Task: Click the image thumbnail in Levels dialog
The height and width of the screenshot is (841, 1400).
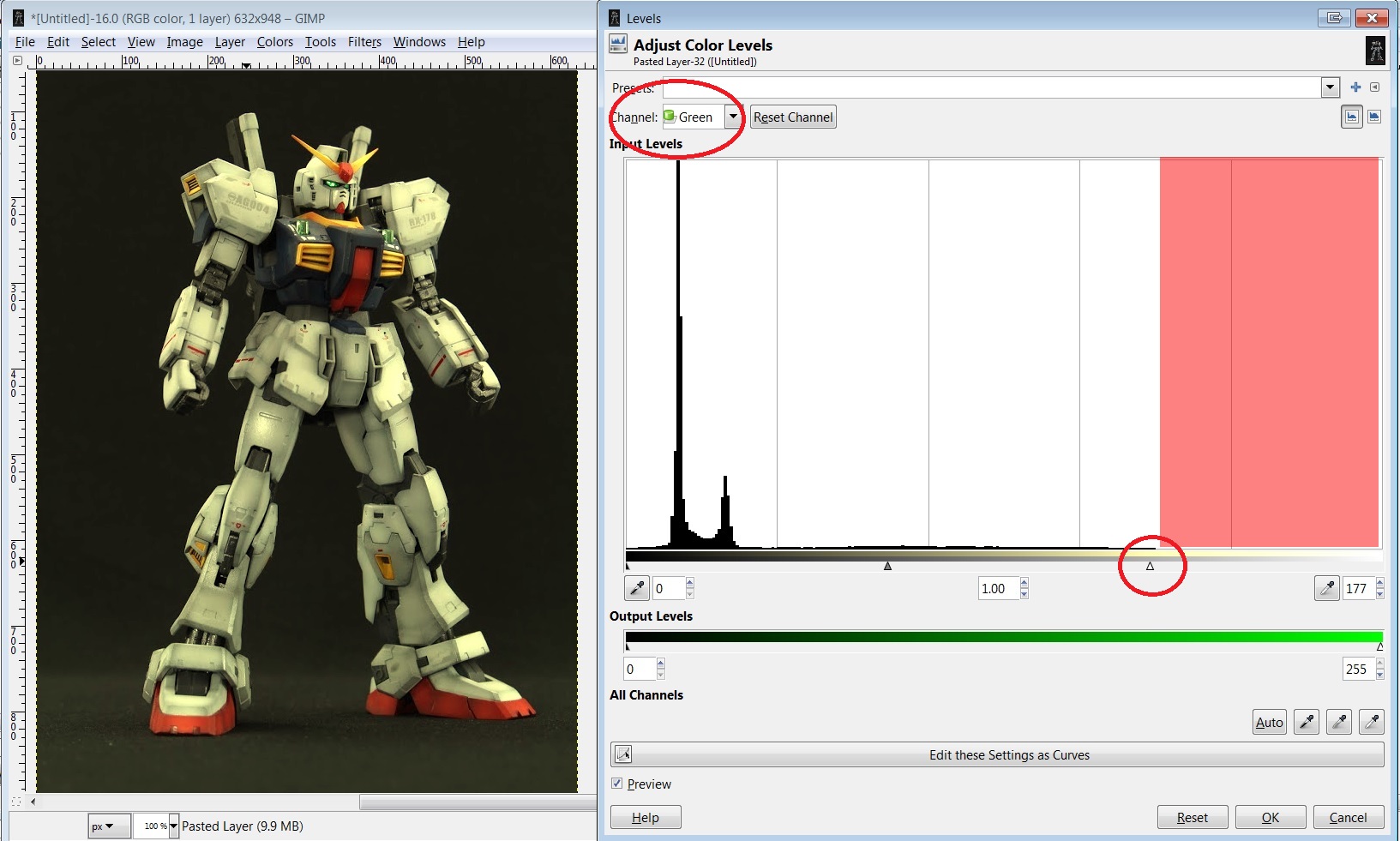Action: point(1375,51)
